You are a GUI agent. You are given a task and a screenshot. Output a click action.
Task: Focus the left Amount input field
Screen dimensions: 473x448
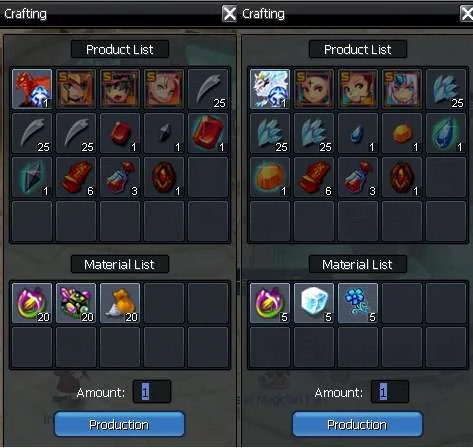(x=152, y=392)
